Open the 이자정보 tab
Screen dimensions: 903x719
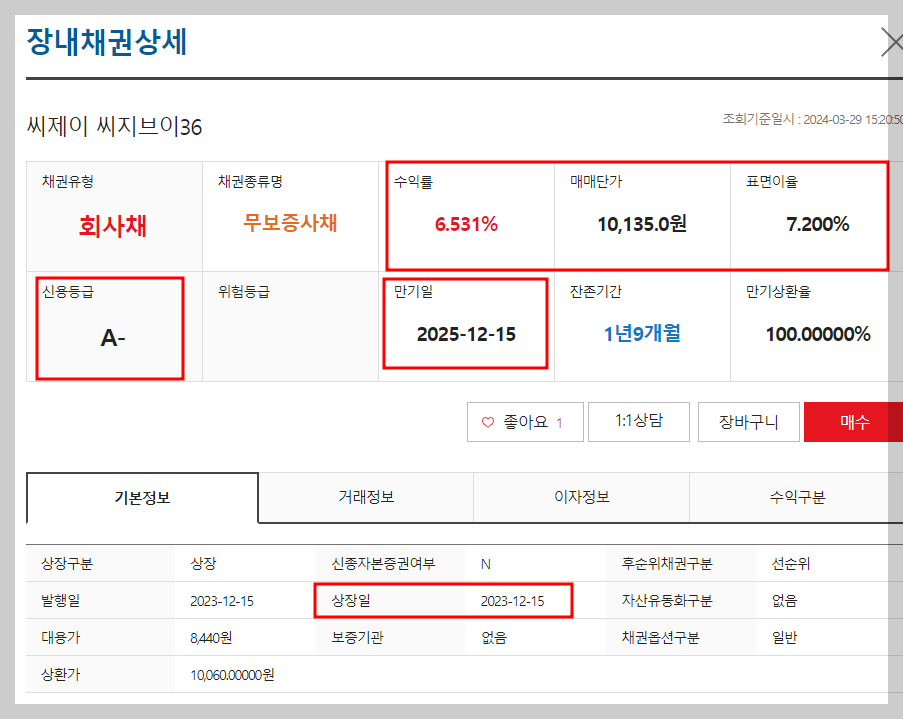tap(582, 497)
